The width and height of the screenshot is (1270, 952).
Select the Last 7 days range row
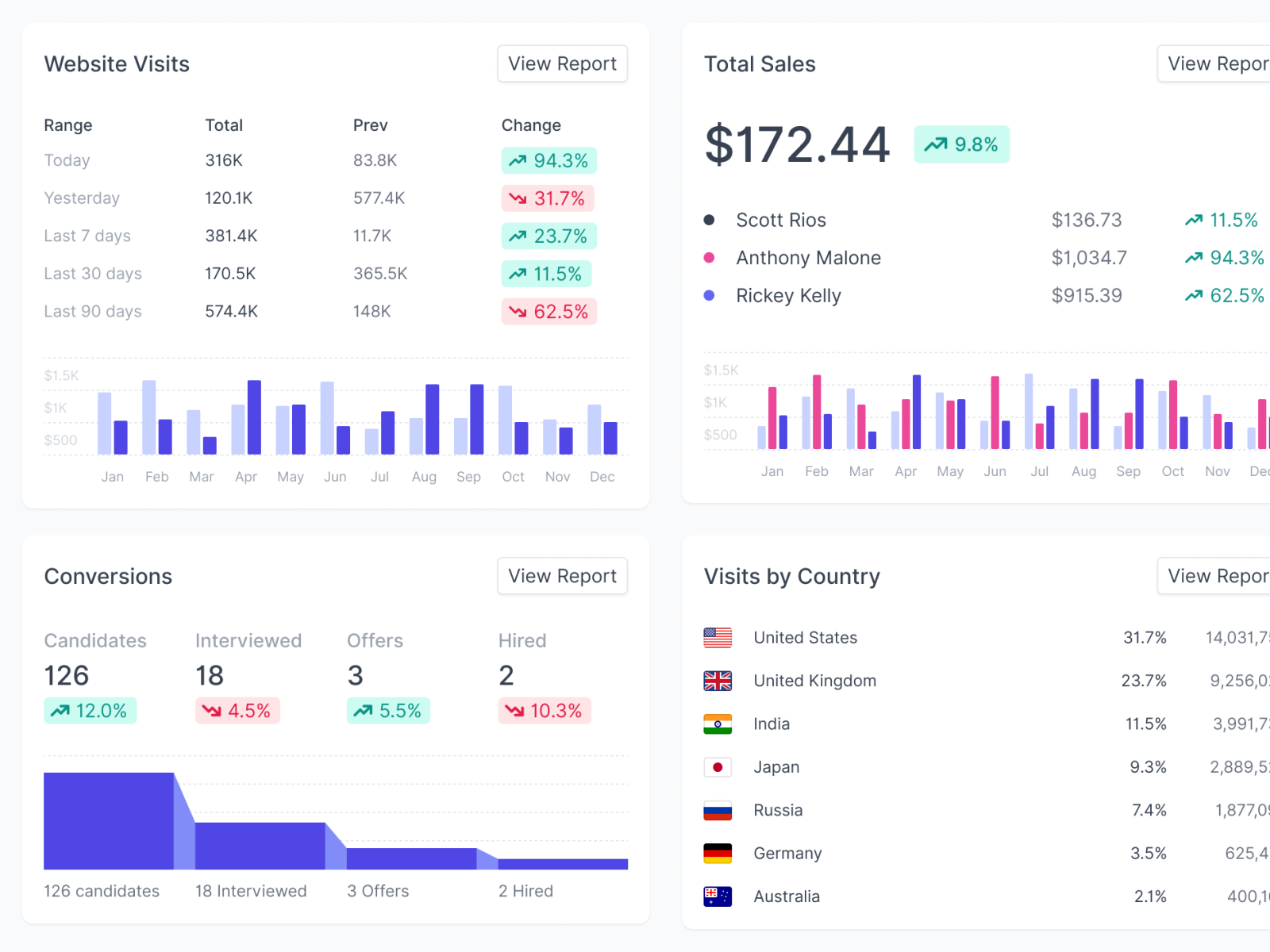[87, 236]
